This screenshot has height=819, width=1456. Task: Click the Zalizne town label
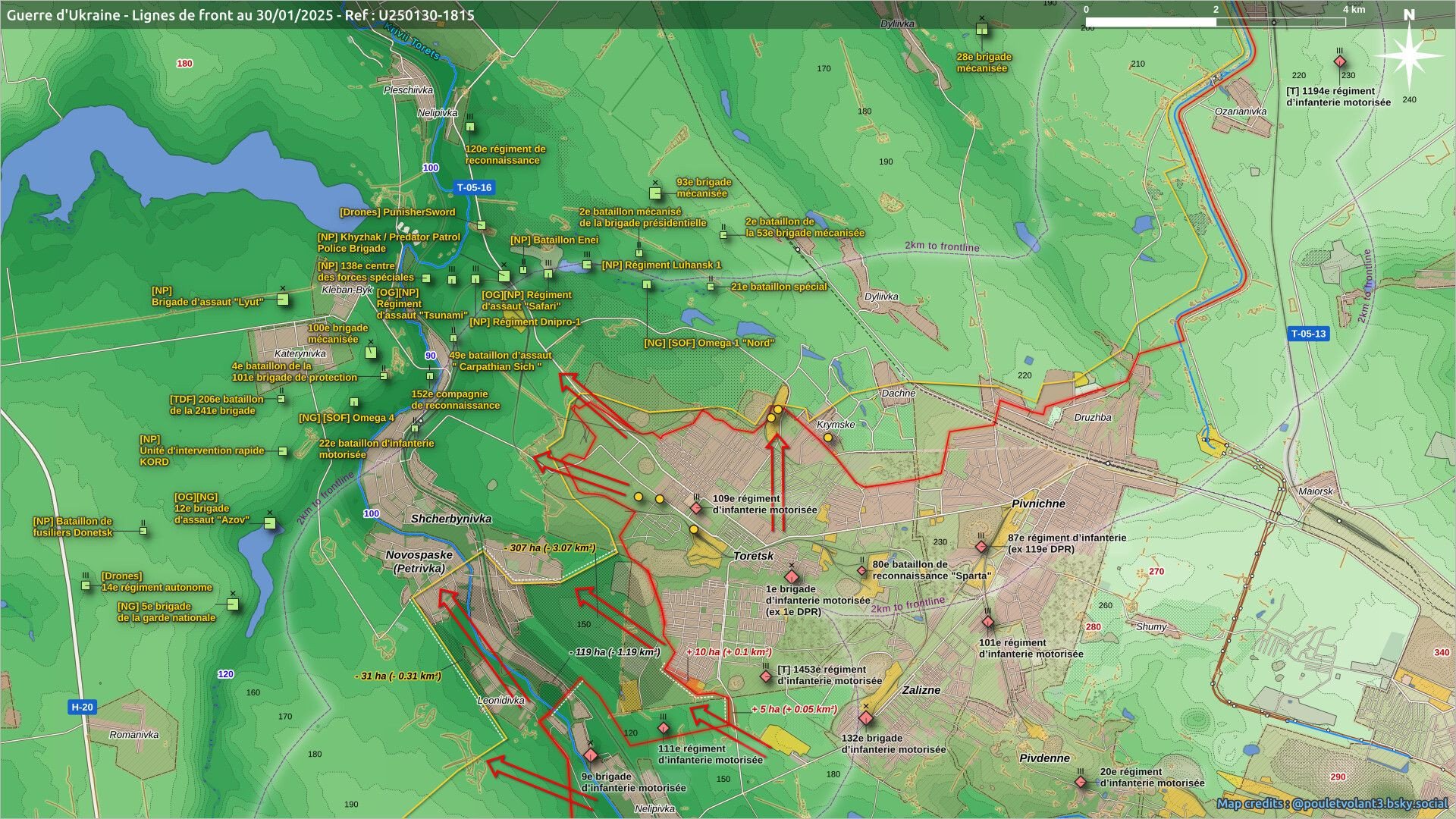pos(921,690)
